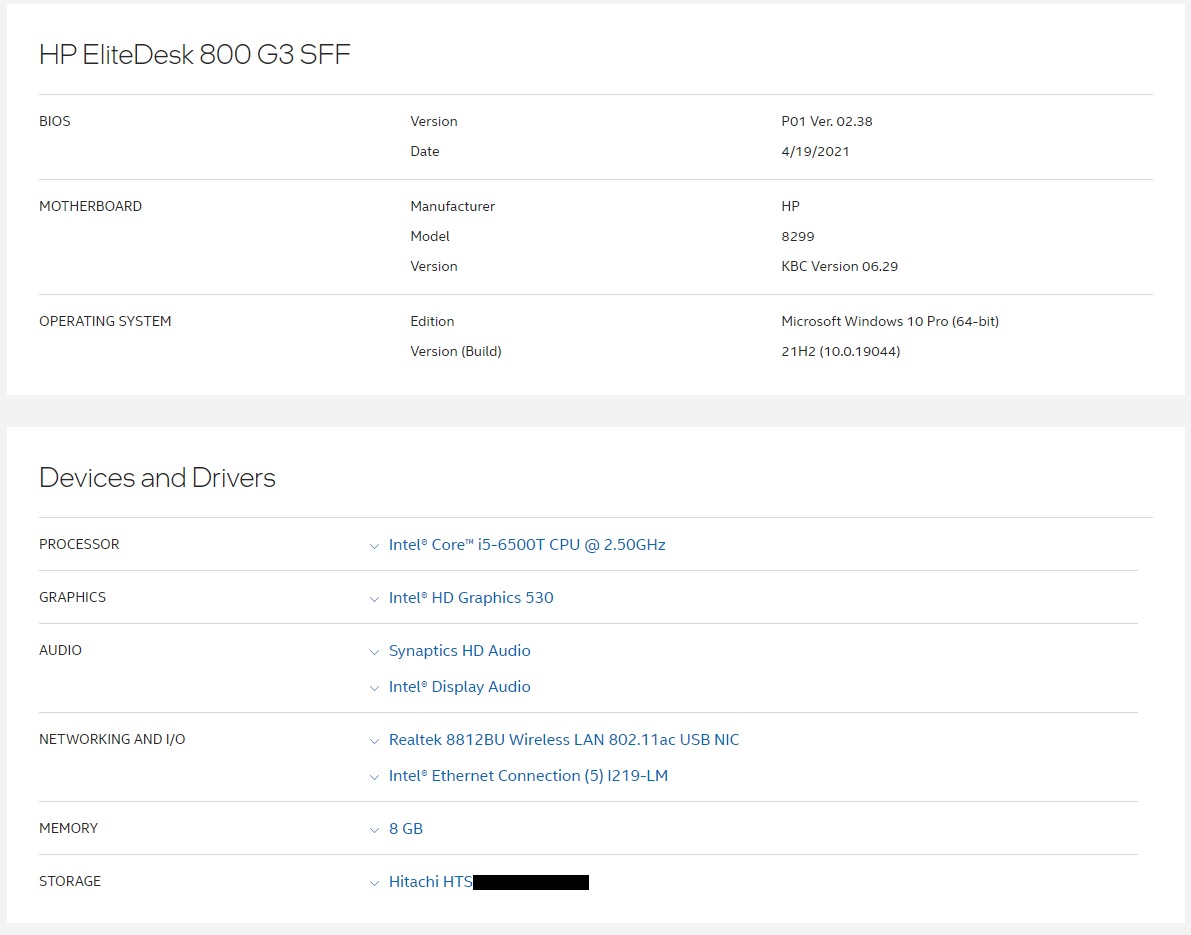Select the Model field label

(430, 236)
